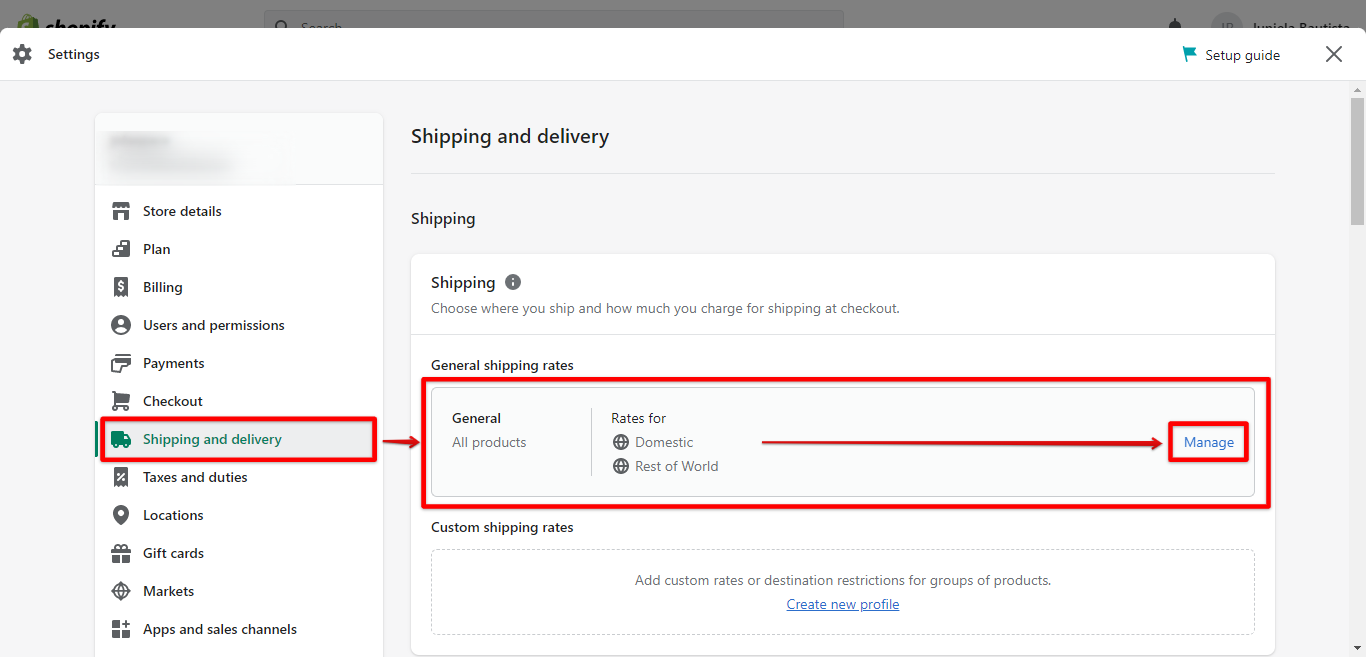The height and width of the screenshot is (657, 1366).
Task: Open Payments using its card icon
Action: [120, 363]
